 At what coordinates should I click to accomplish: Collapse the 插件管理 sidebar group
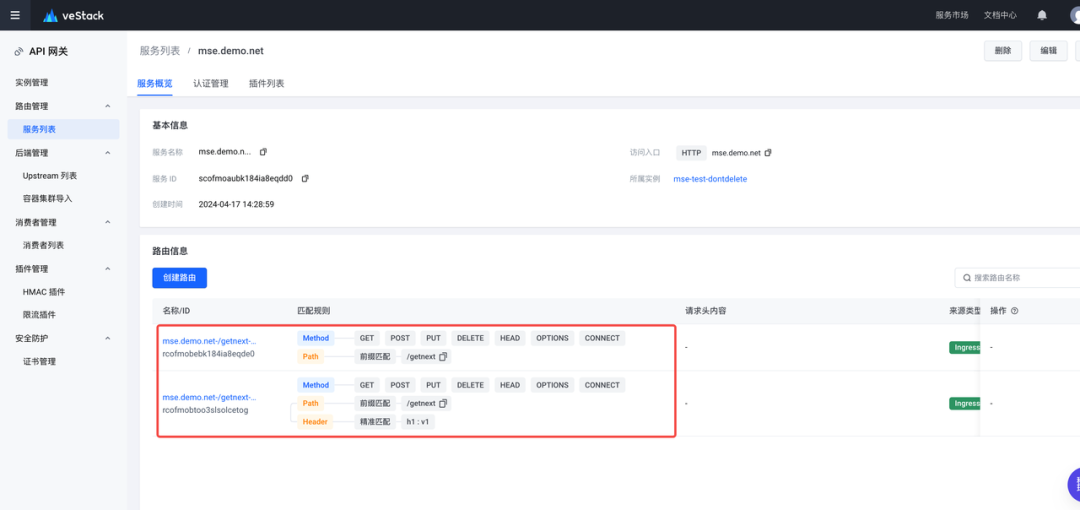pyautogui.click(x=107, y=269)
